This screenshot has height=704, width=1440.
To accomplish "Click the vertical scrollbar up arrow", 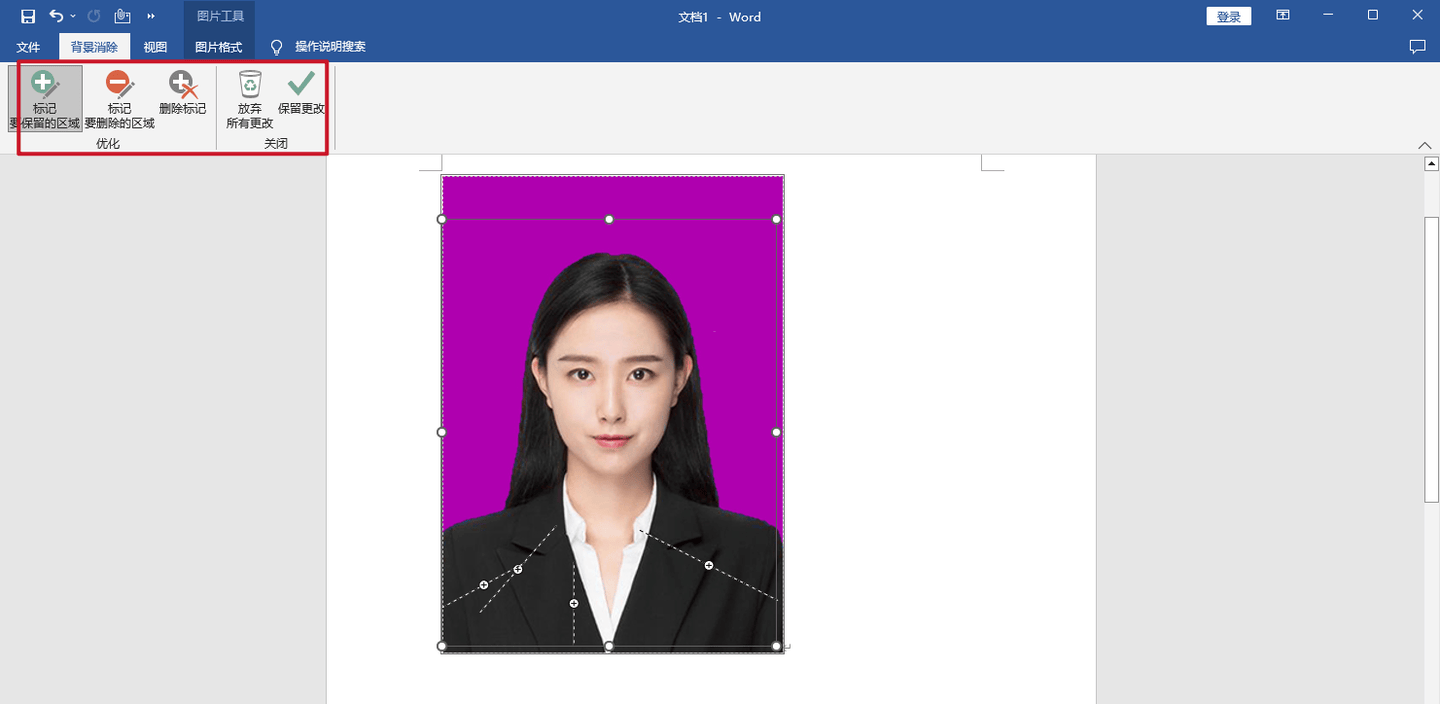I will pyautogui.click(x=1431, y=163).
